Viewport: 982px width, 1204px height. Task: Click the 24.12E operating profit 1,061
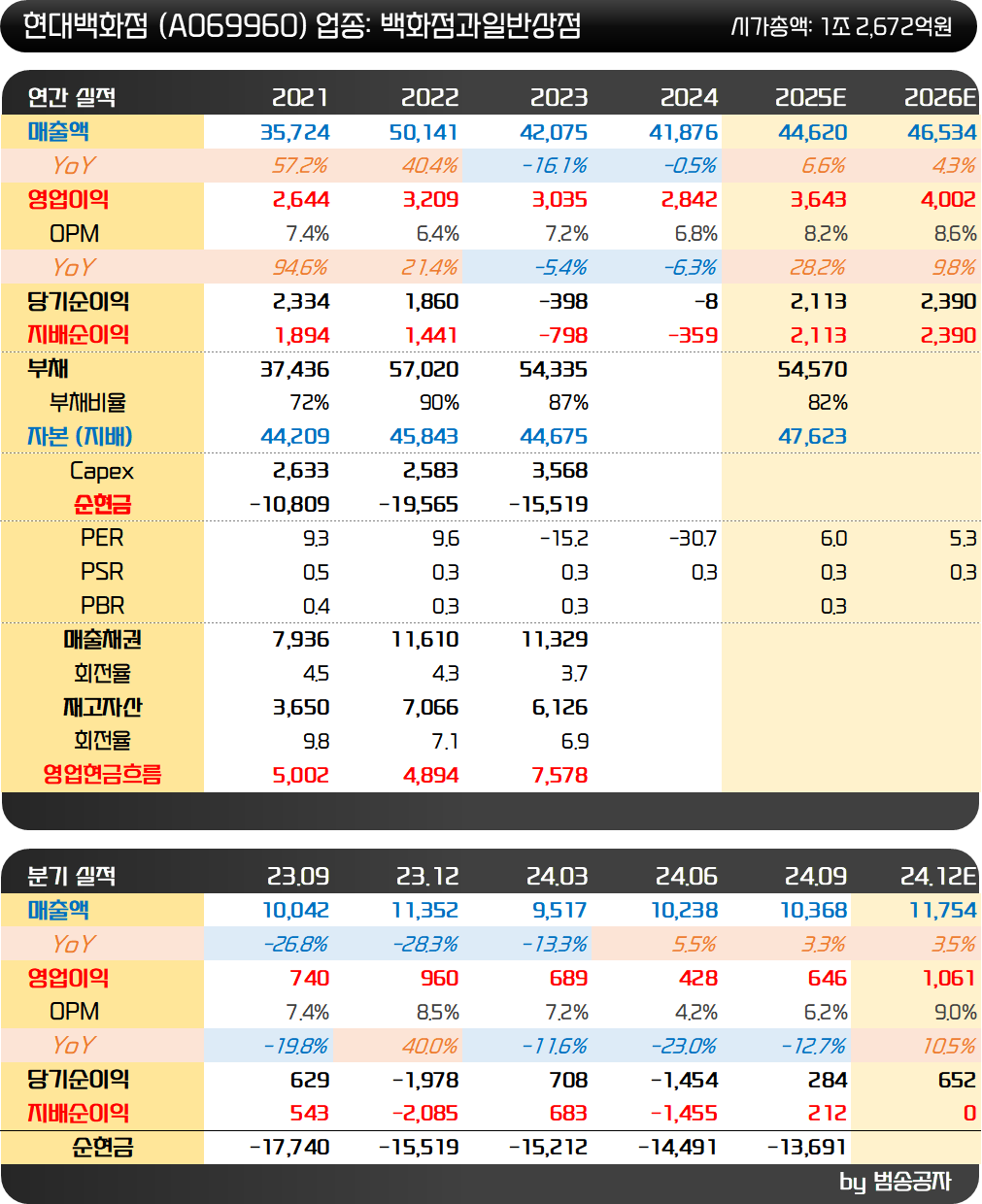pyautogui.click(x=950, y=979)
